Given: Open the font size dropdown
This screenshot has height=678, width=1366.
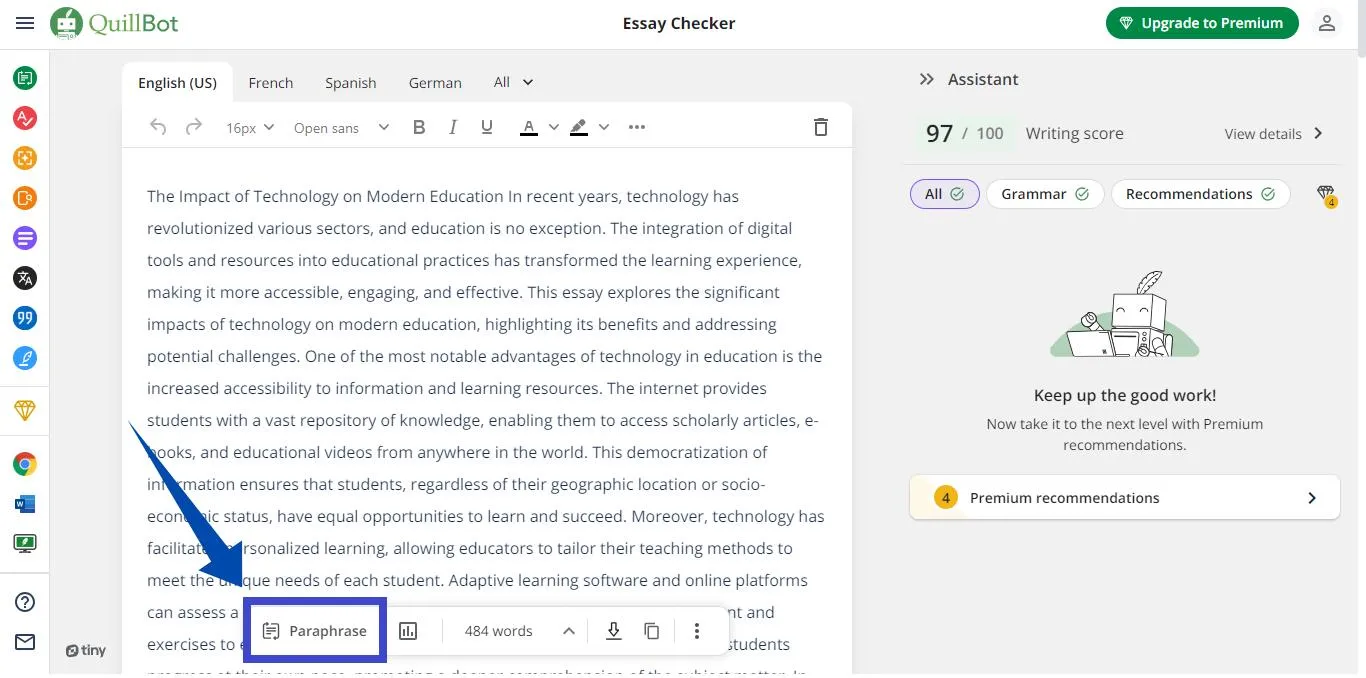Looking at the screenshot, I should [x=248, y=127].
